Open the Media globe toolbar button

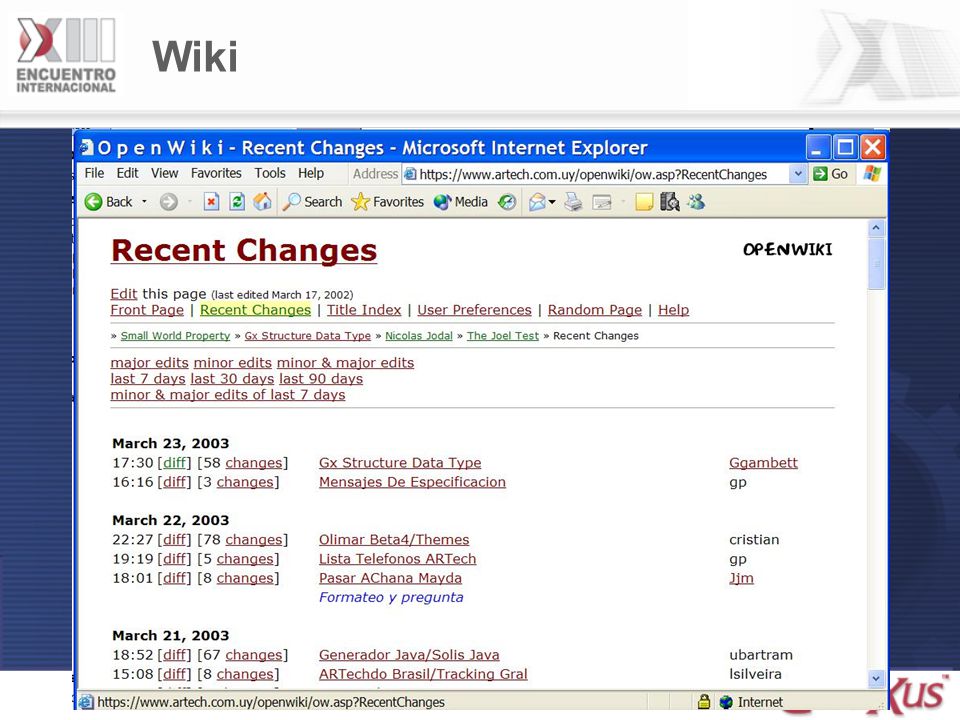[x=460, y=201]
